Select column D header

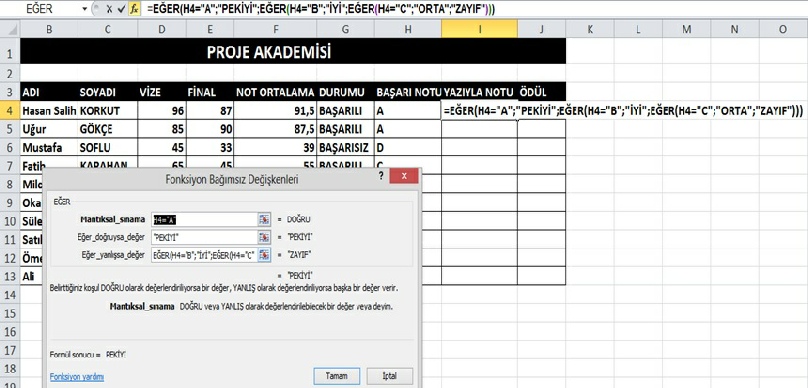[x=162, y=30]
